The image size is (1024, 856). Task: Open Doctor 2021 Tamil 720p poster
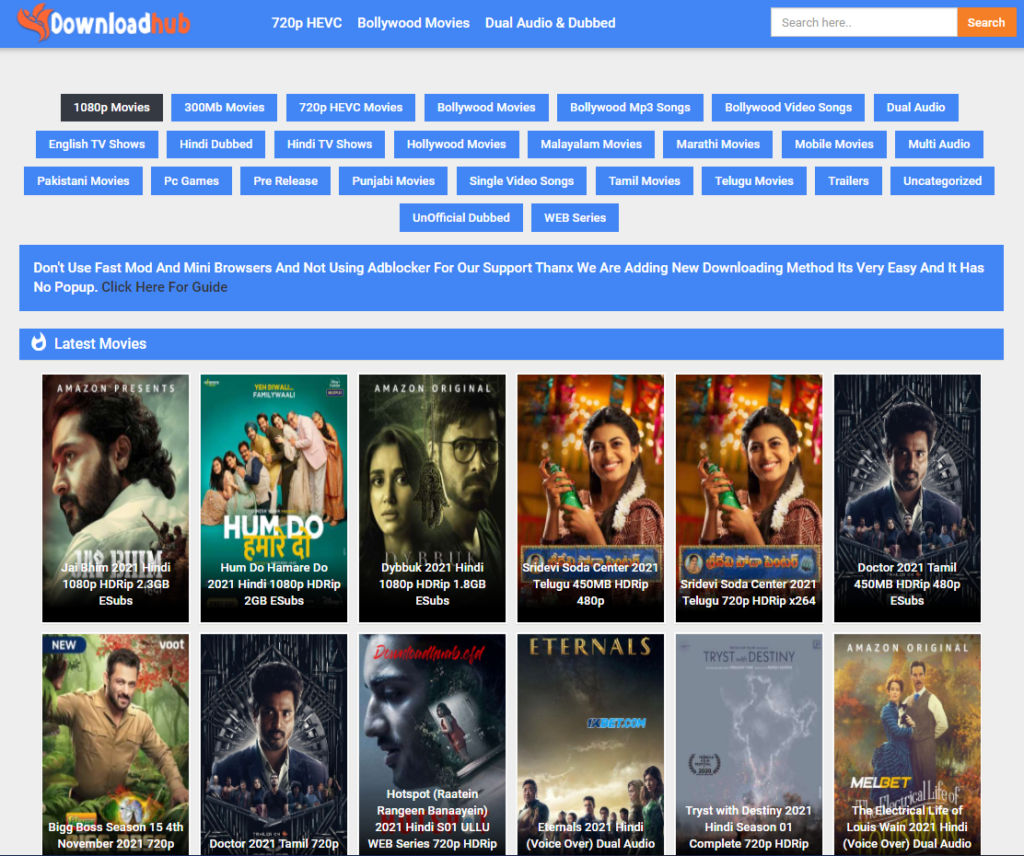274,744
